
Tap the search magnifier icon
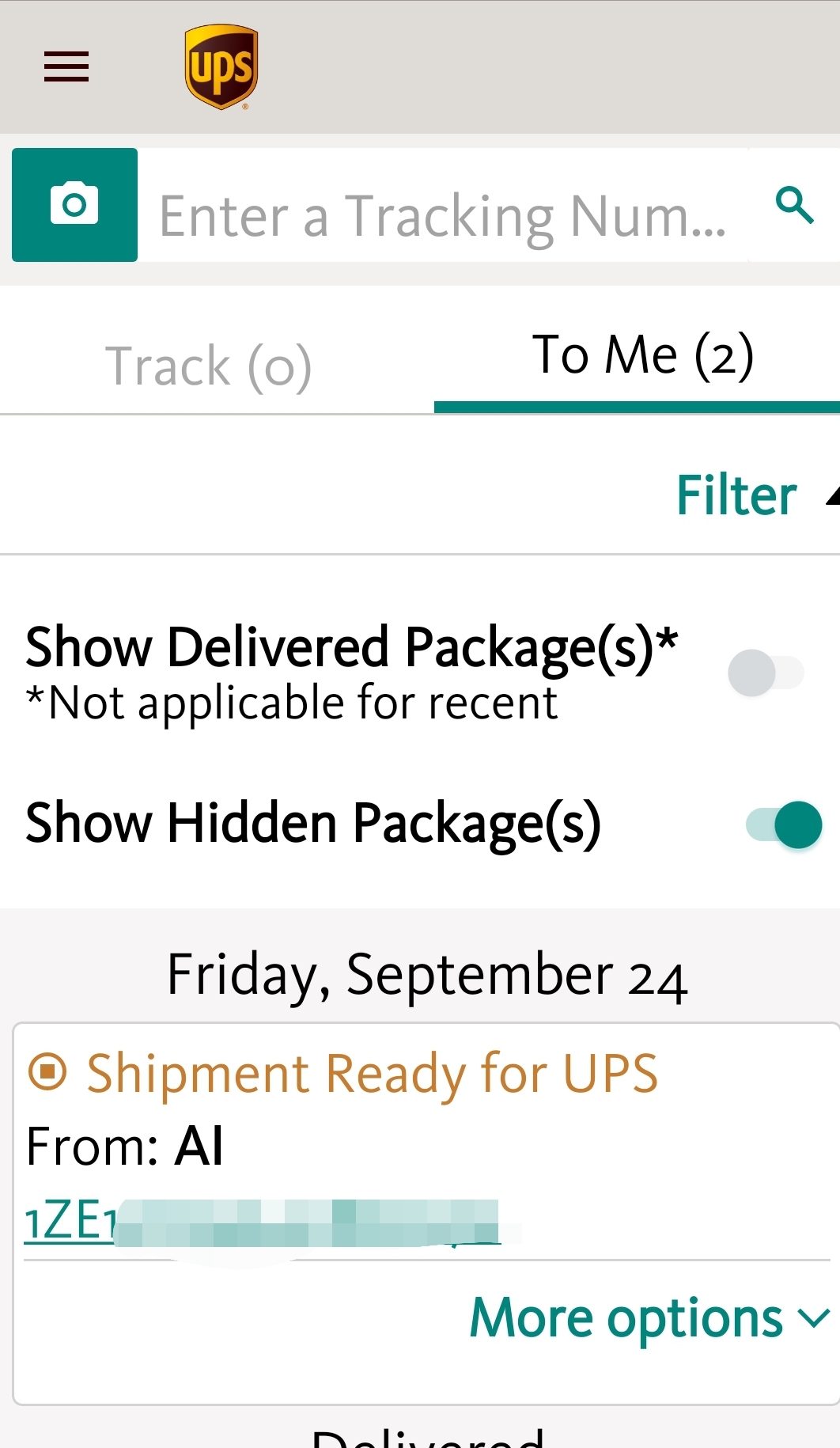(x=794, y=205)
